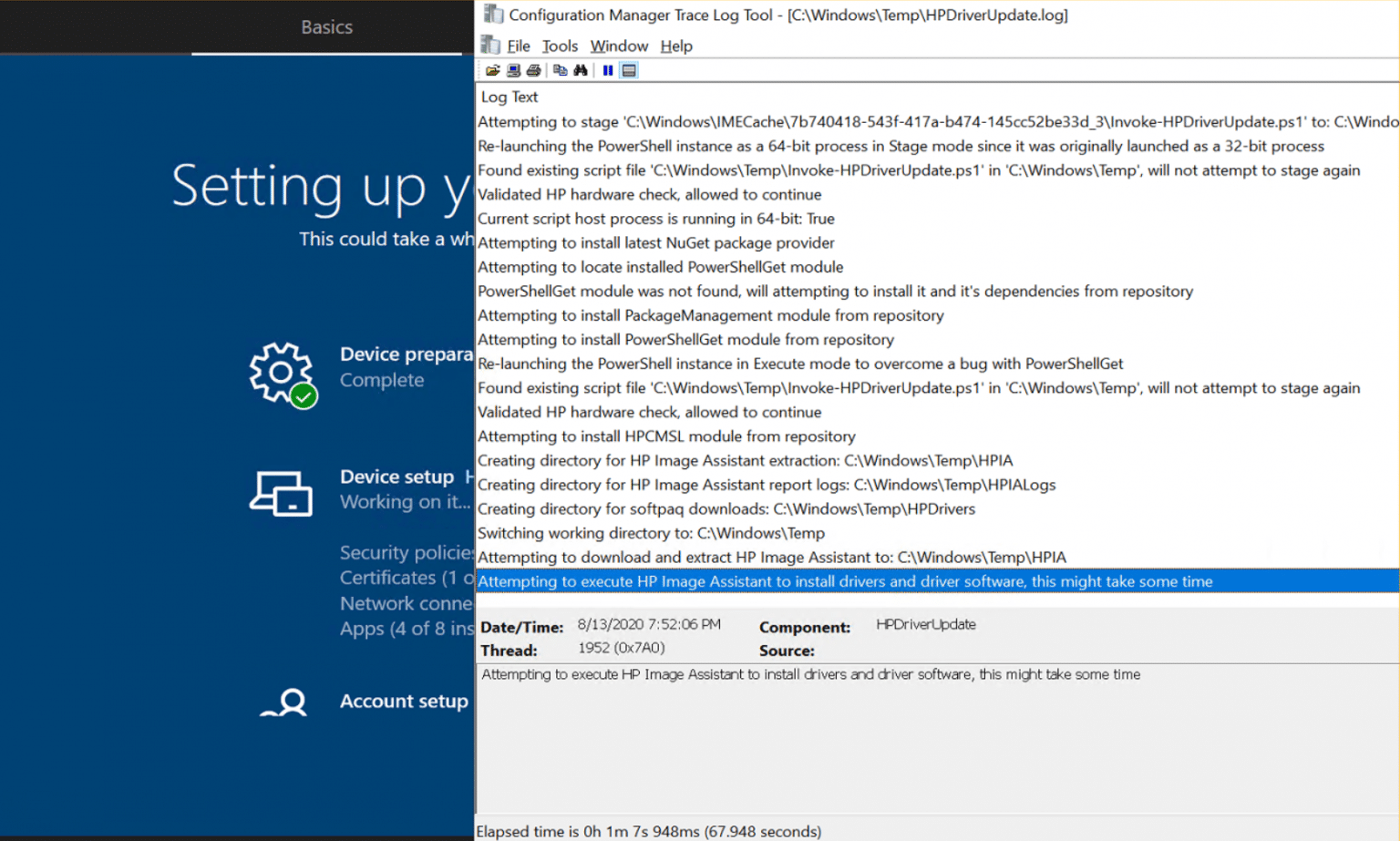
Task: Open the File menu
Action: (518, 46)
